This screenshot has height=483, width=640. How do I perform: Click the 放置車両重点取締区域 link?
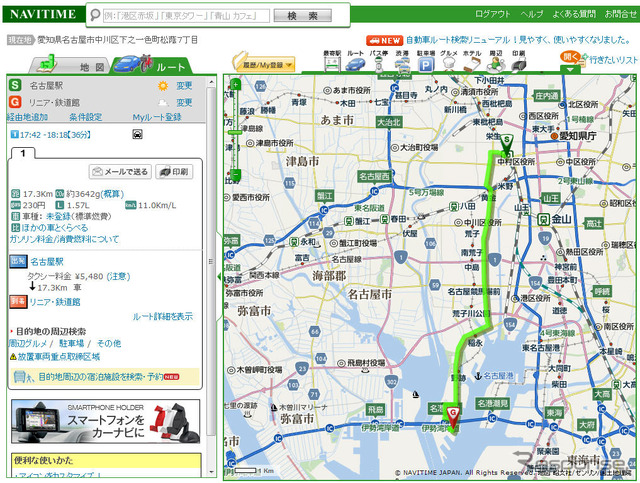[x=58, y=356]
